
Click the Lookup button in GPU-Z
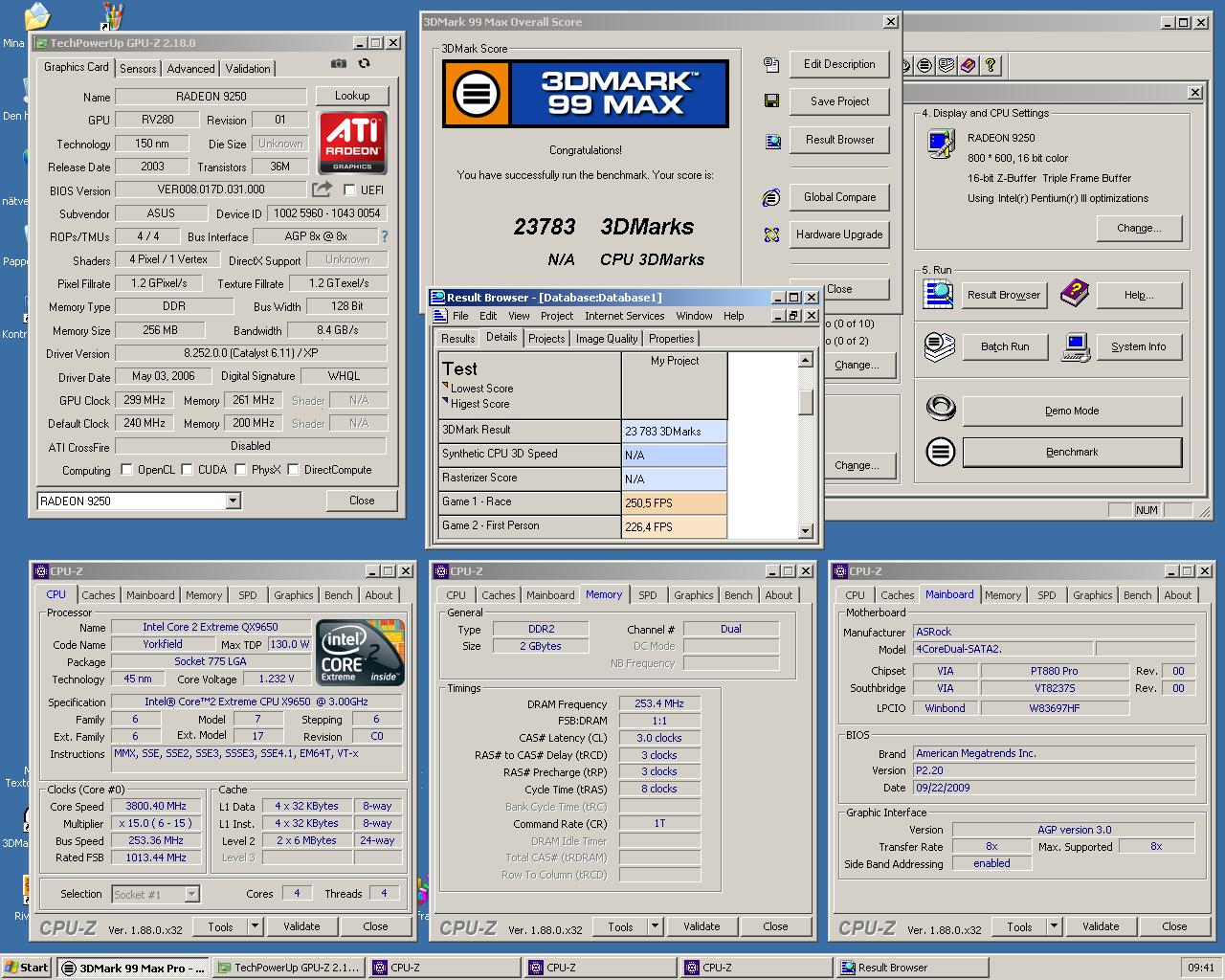352,96
